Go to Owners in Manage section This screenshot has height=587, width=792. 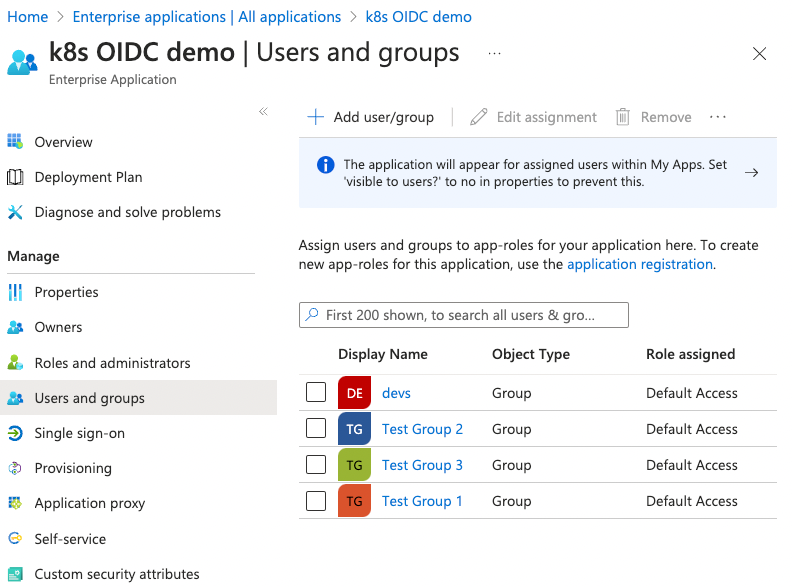58,327
